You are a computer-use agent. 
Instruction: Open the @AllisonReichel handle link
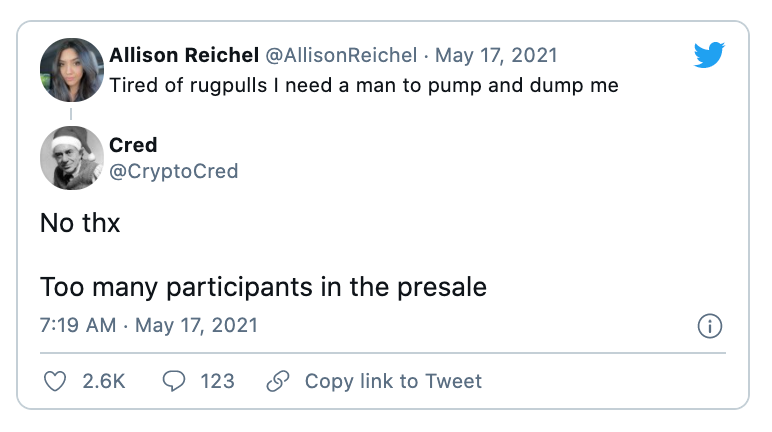click(x=340, y=55)
